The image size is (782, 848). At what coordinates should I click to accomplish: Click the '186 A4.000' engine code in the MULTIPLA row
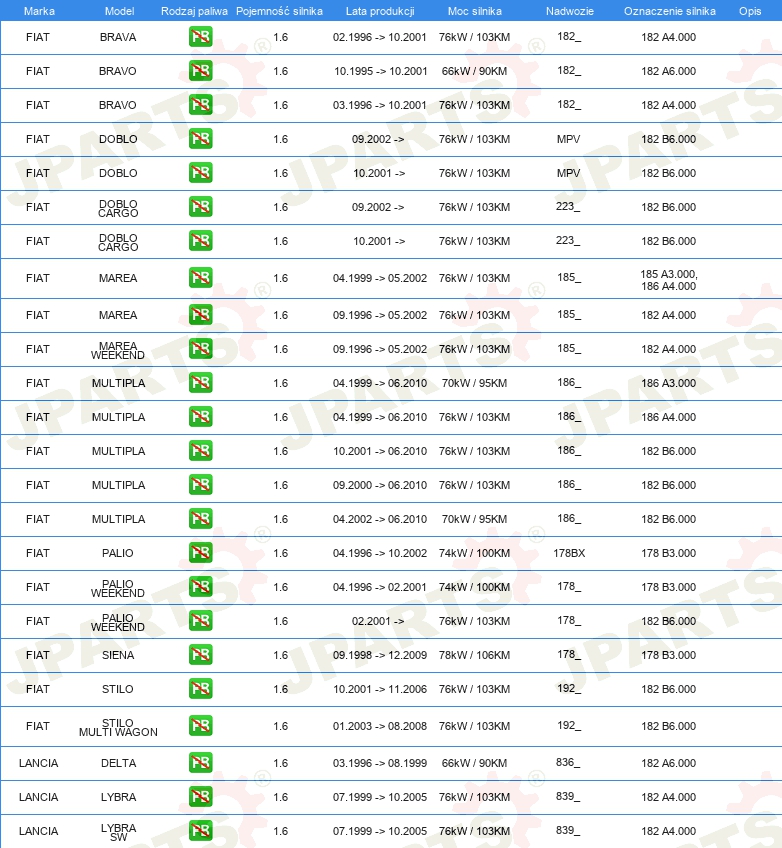[x=668, y=417]
